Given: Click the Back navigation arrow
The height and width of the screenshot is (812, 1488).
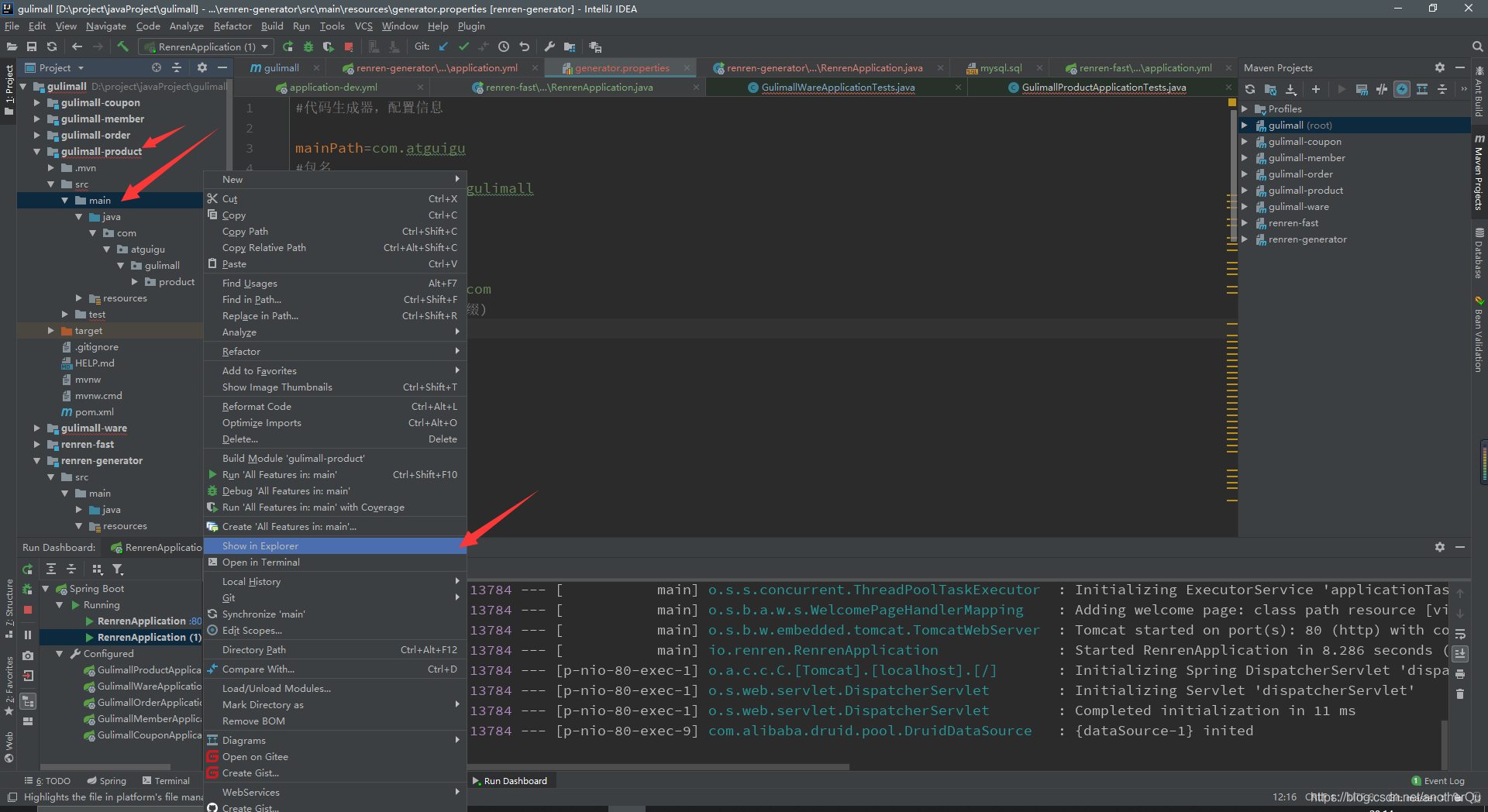Looking at the screenshot, I should pyautogui.click(x=77, y=46).
